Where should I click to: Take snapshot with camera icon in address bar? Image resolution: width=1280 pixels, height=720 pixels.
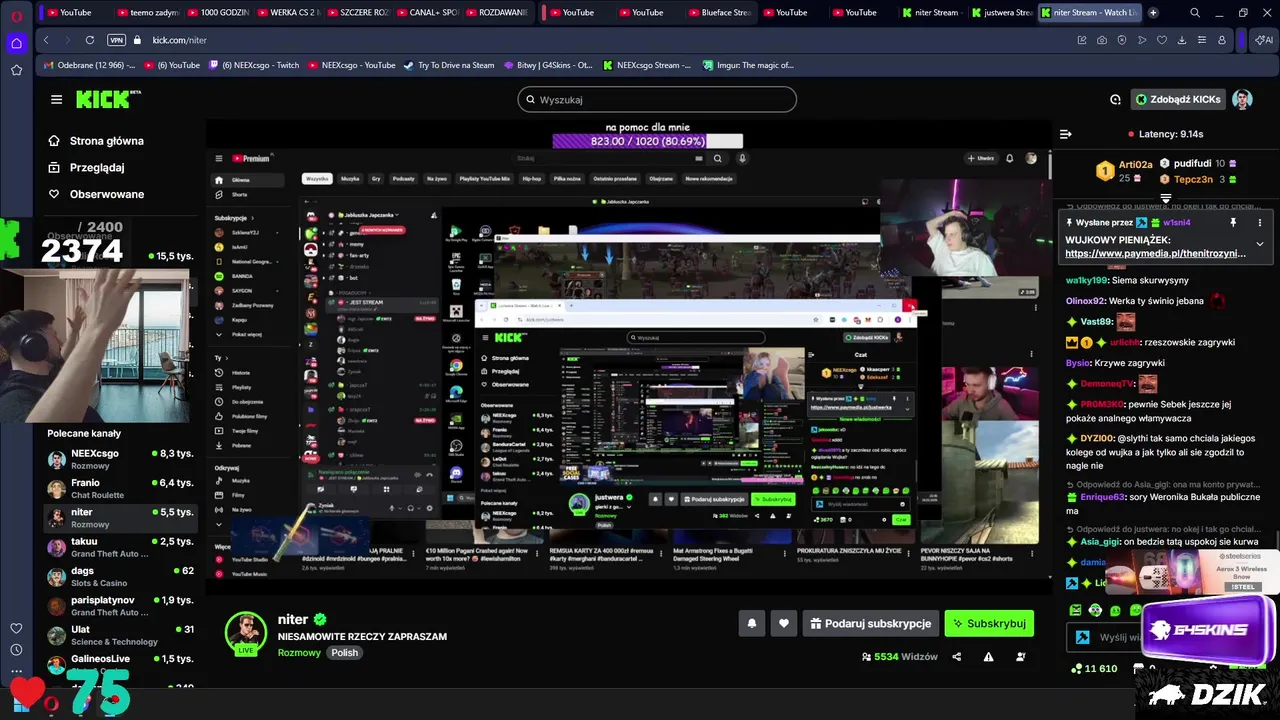point(1102,40)
